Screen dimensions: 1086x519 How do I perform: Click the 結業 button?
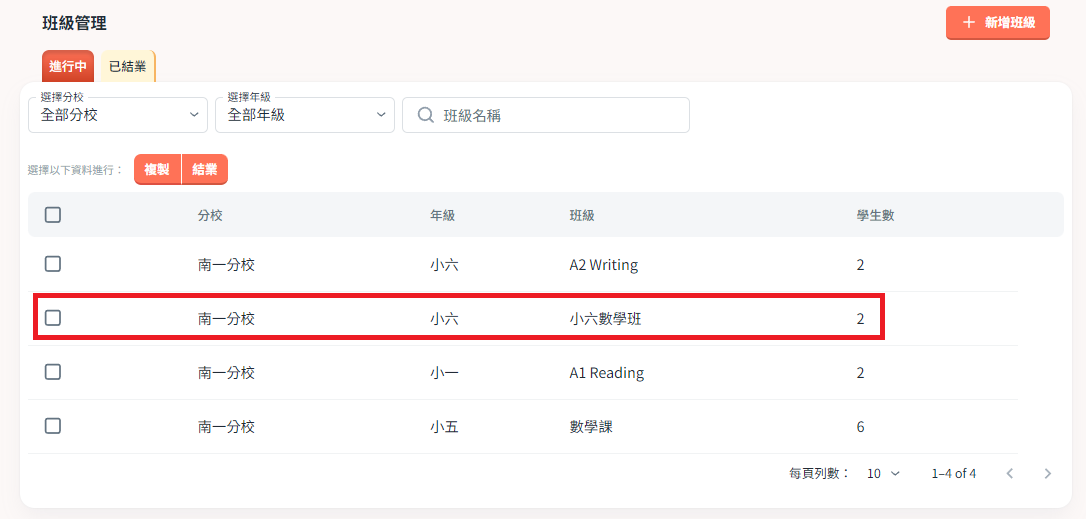[x=204, y=170]
